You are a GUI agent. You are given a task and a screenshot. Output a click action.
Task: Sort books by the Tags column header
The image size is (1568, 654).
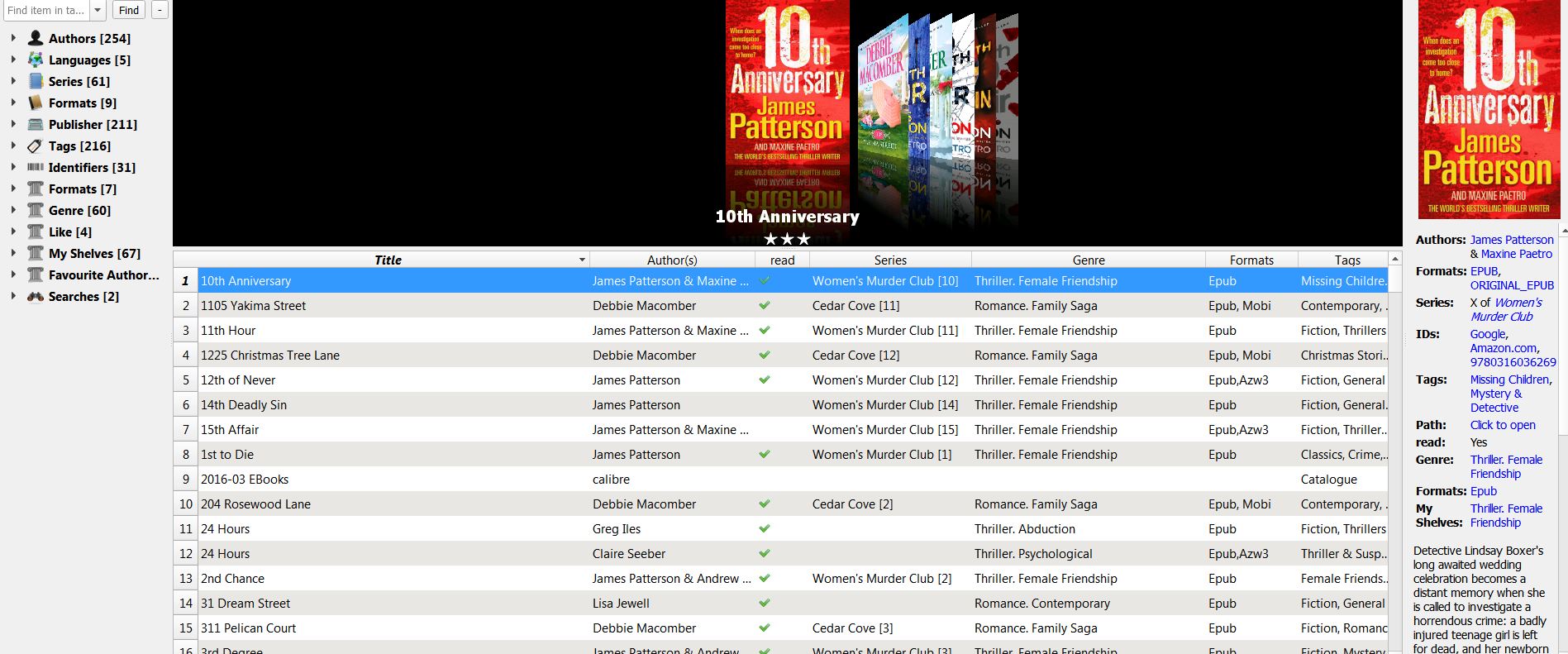(1347, 260)
